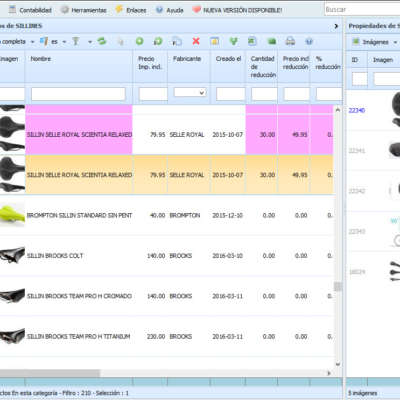Open the Contabilidad menu
This screenshot has width=400, height=400.
(30, 10)
